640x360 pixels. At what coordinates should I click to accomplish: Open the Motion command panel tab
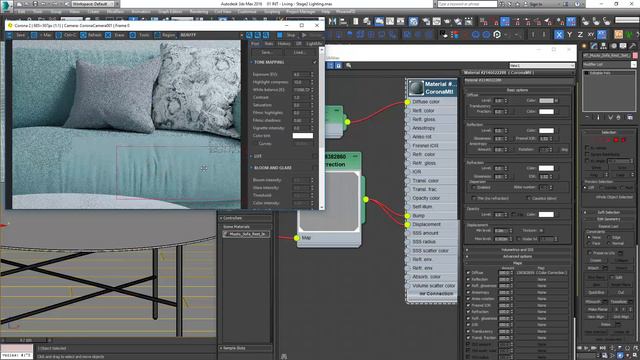pyautogui.click(x=614, y=46)
